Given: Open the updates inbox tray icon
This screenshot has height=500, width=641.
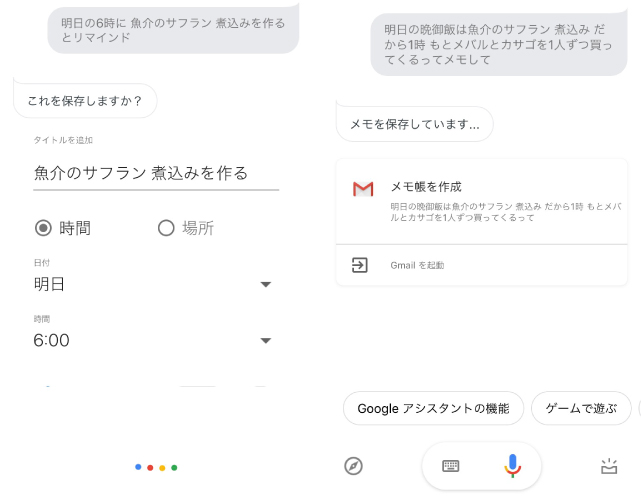Looking at the screenshot, I should pos(609,466).
